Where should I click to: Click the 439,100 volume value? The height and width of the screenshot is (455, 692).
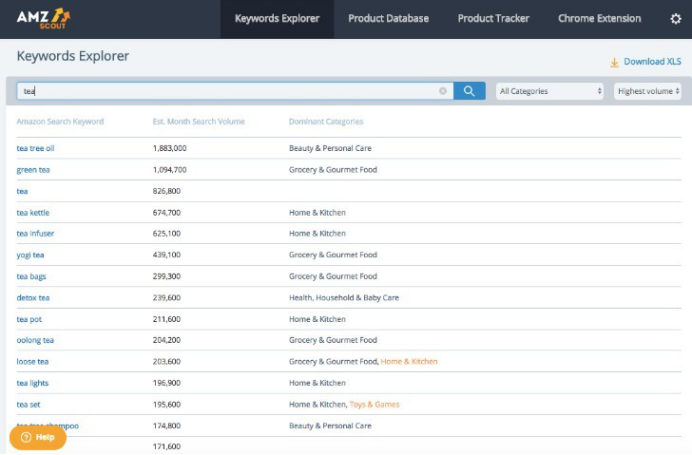[x=167, y=255]
